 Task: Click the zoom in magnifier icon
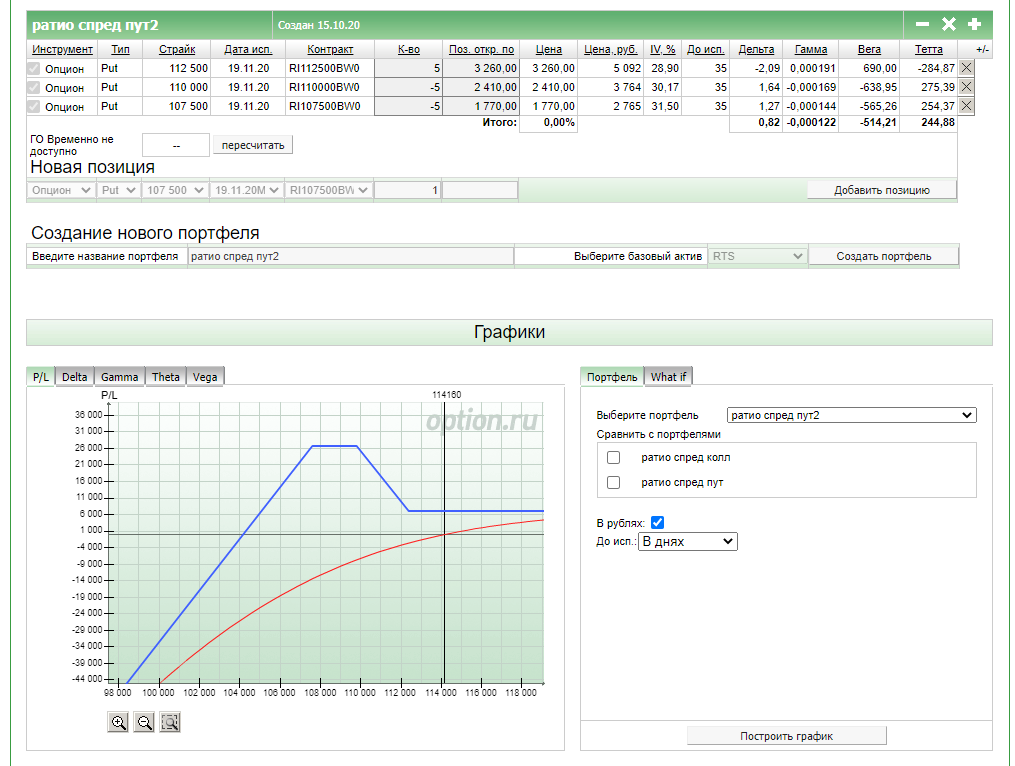[119, 722]
